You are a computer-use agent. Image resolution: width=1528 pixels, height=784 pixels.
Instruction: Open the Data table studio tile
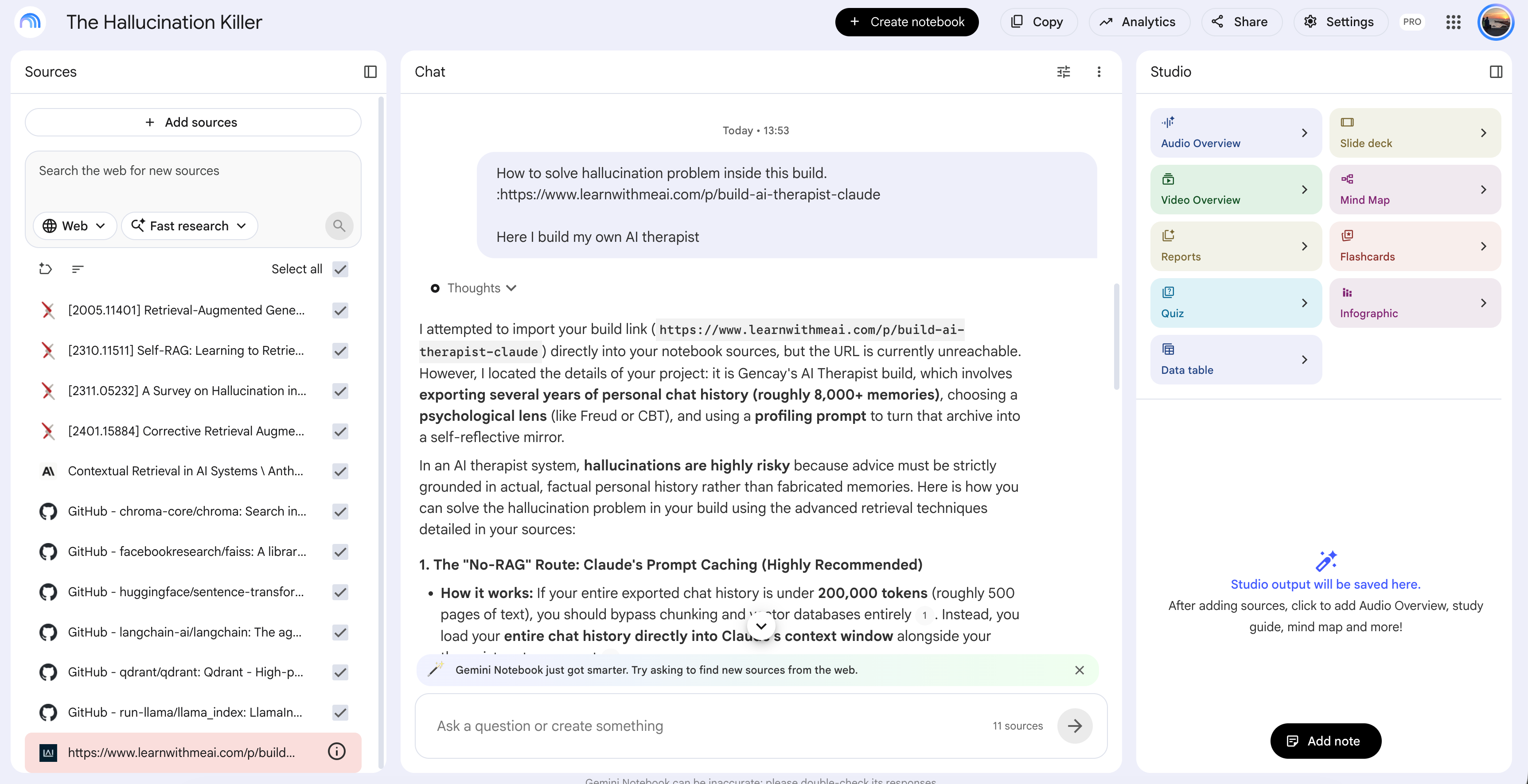[x=1236, y=360]
